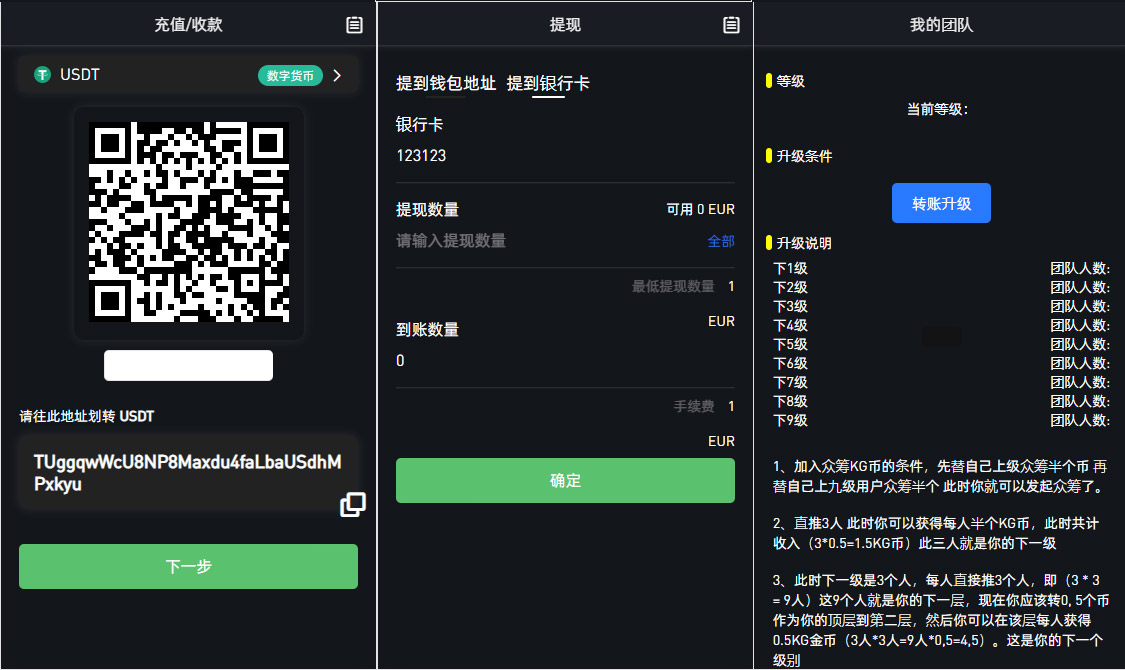
Task: Click the 下一步 green button
Action: click(188, 566)
